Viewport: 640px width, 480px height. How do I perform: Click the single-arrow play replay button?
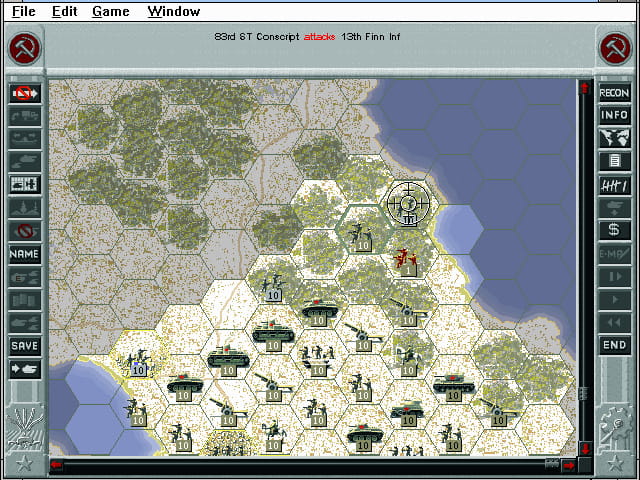[x=614, y=300]
